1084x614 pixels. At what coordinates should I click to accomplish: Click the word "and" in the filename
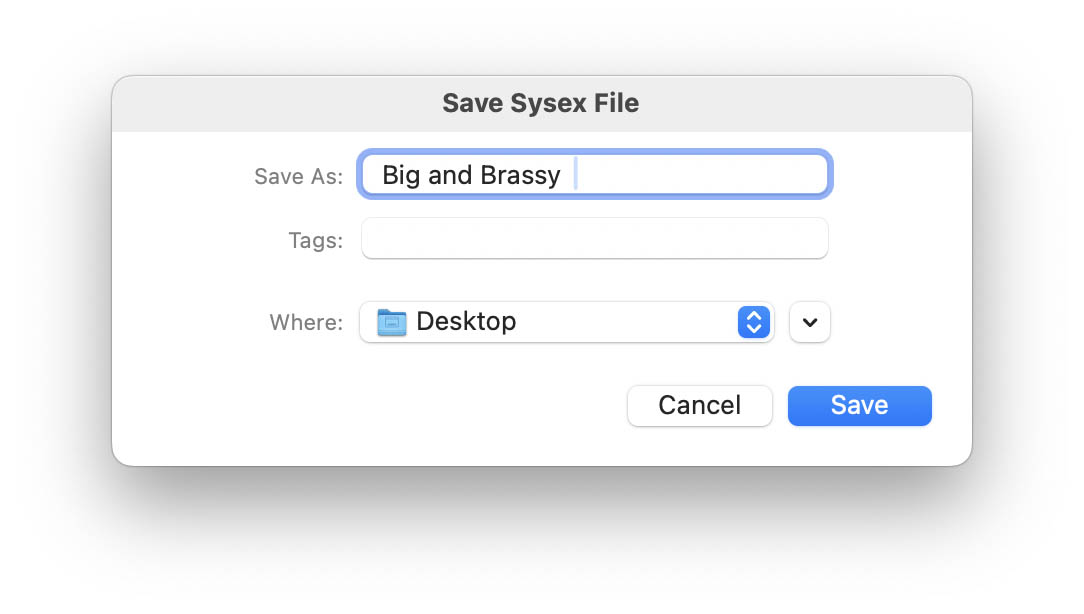coord(450,176)
